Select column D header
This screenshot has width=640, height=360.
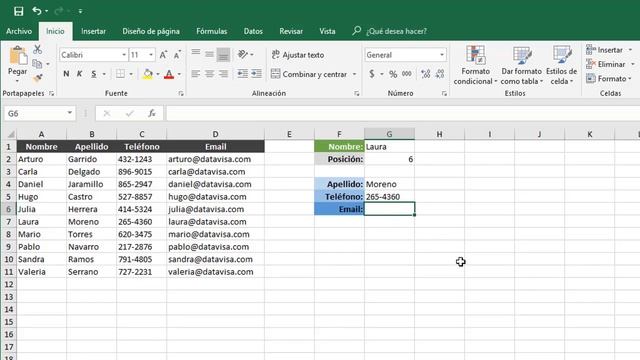pos(216,134)
